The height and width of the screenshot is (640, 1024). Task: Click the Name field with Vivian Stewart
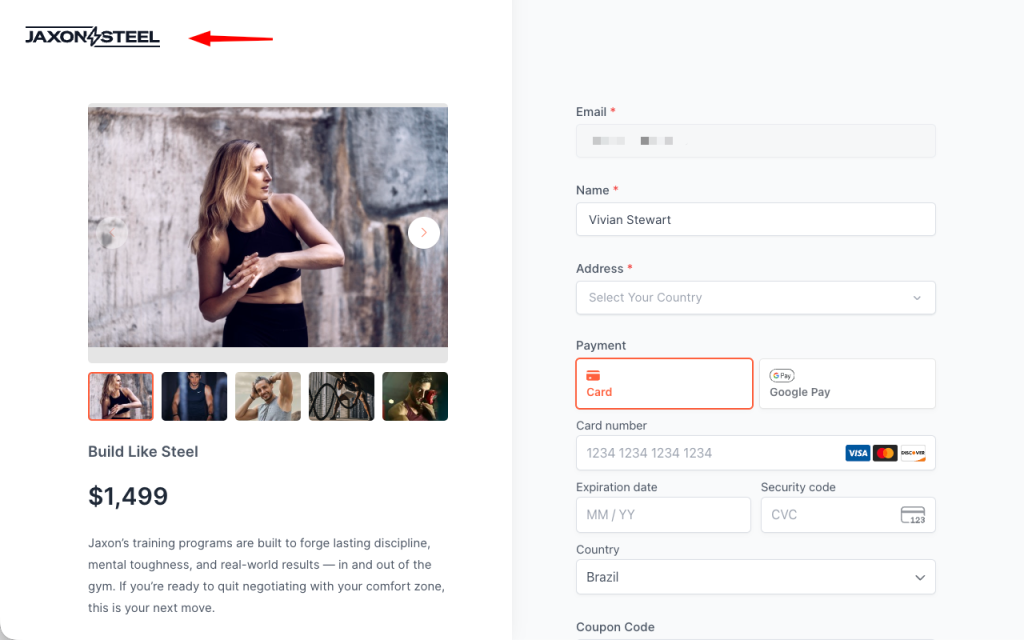(756, 219)
